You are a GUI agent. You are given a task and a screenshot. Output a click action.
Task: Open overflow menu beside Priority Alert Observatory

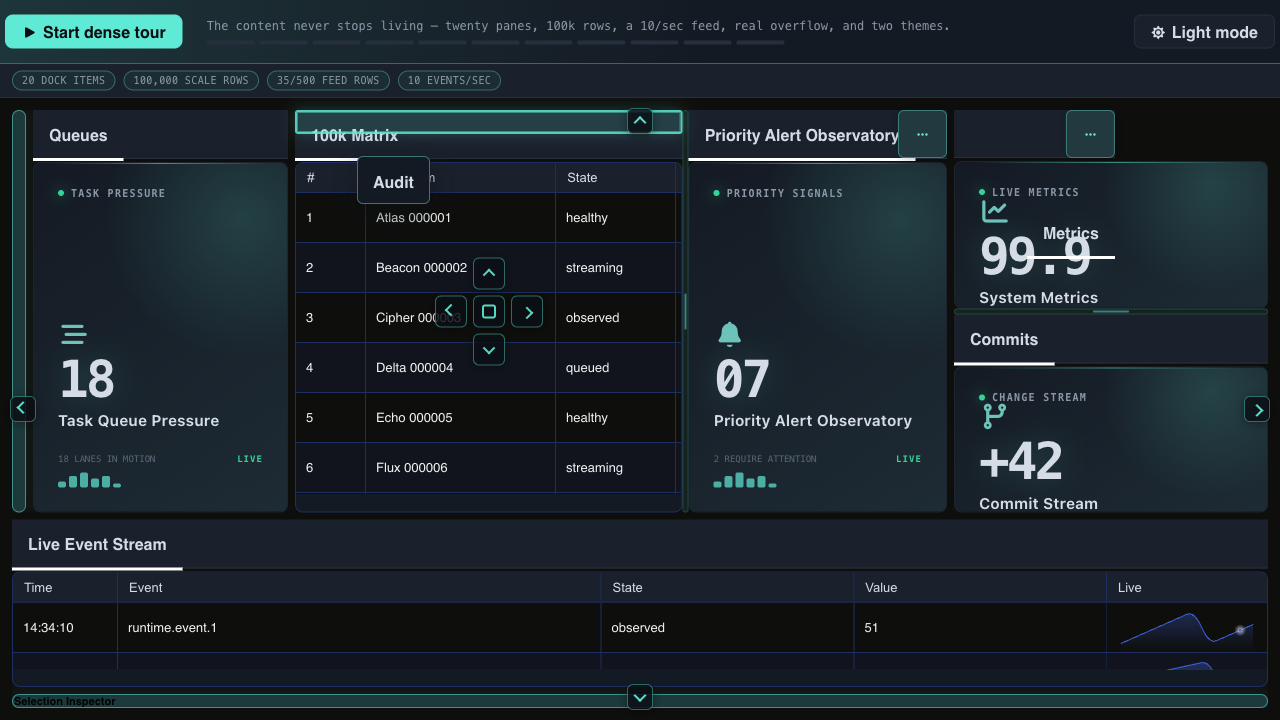(x=922, y=134)
